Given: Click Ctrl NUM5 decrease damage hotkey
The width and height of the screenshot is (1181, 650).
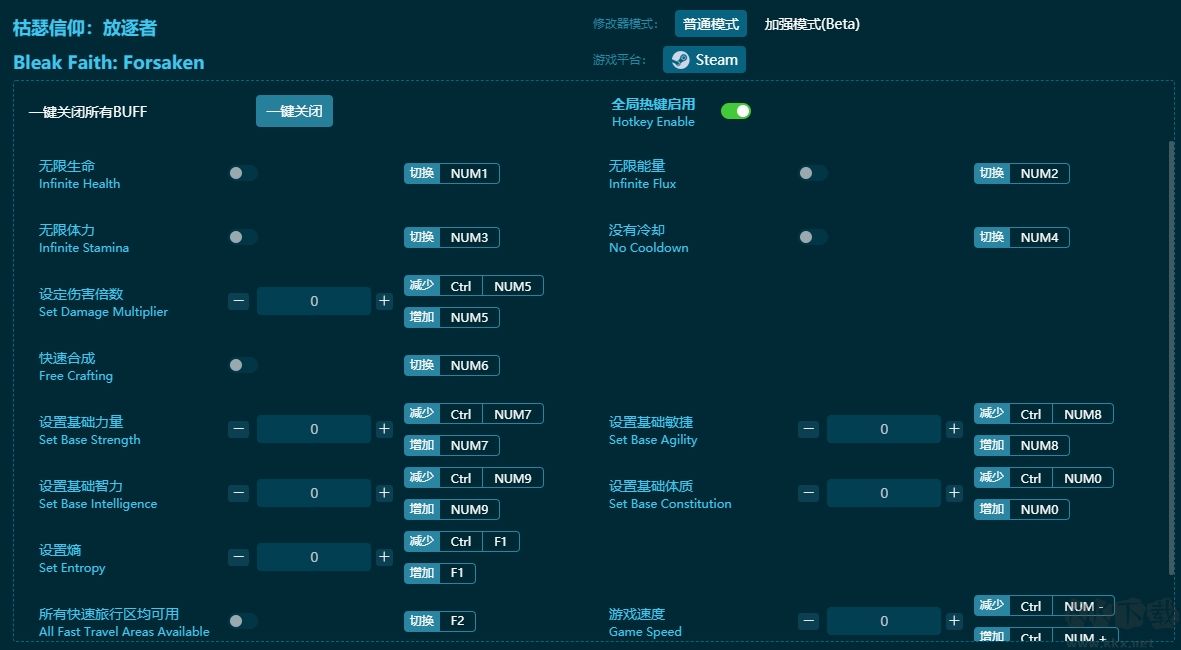Looking at the screenshot, I should coord(474,286).
